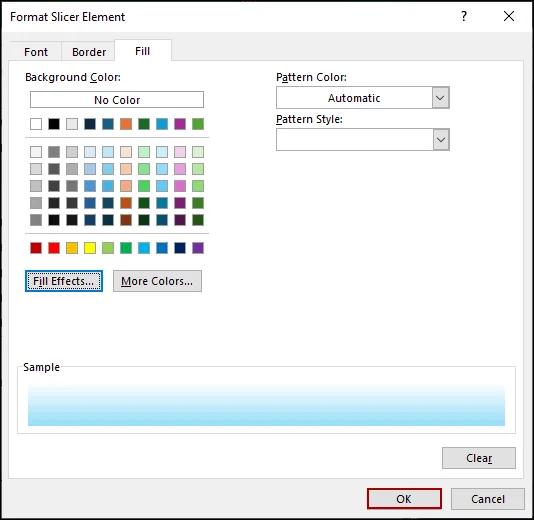Pick the white swatch in the top theme row

pyautogui.click(x=36, y=124)
